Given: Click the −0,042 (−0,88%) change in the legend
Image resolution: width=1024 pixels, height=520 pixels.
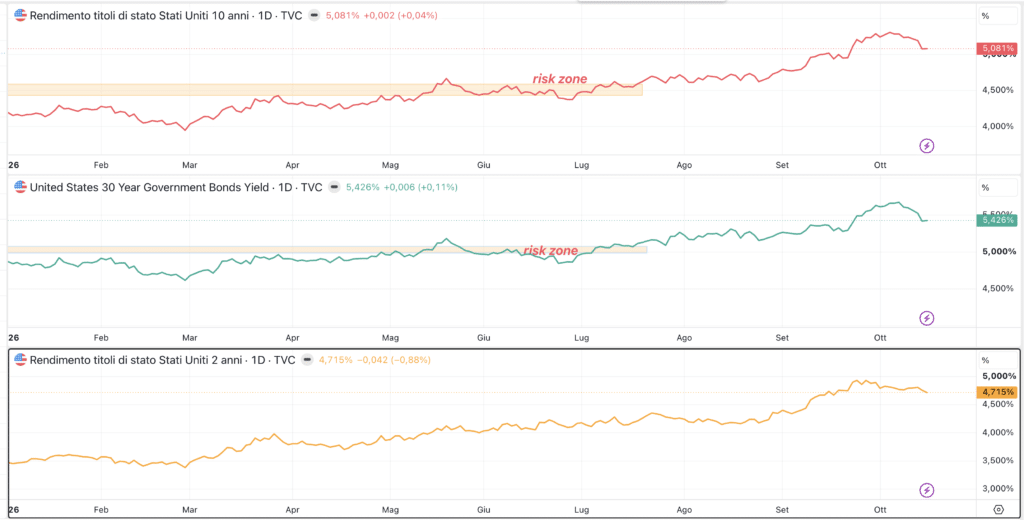Looking at the screenshot, I should coord(394,360).
